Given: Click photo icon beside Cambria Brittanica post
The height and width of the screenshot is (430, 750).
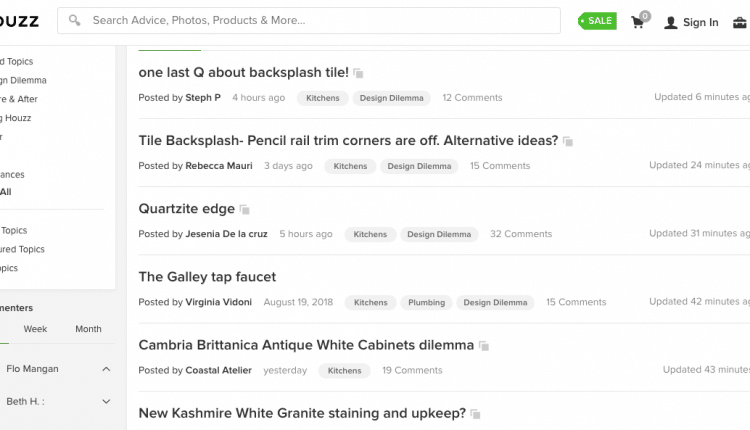Looking at the screenshot, I should click(484, 346).
